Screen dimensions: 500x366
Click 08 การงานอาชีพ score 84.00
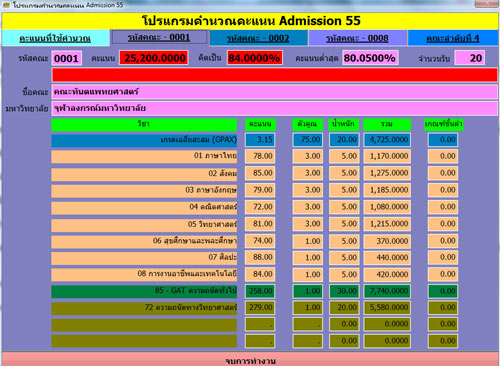260,274
